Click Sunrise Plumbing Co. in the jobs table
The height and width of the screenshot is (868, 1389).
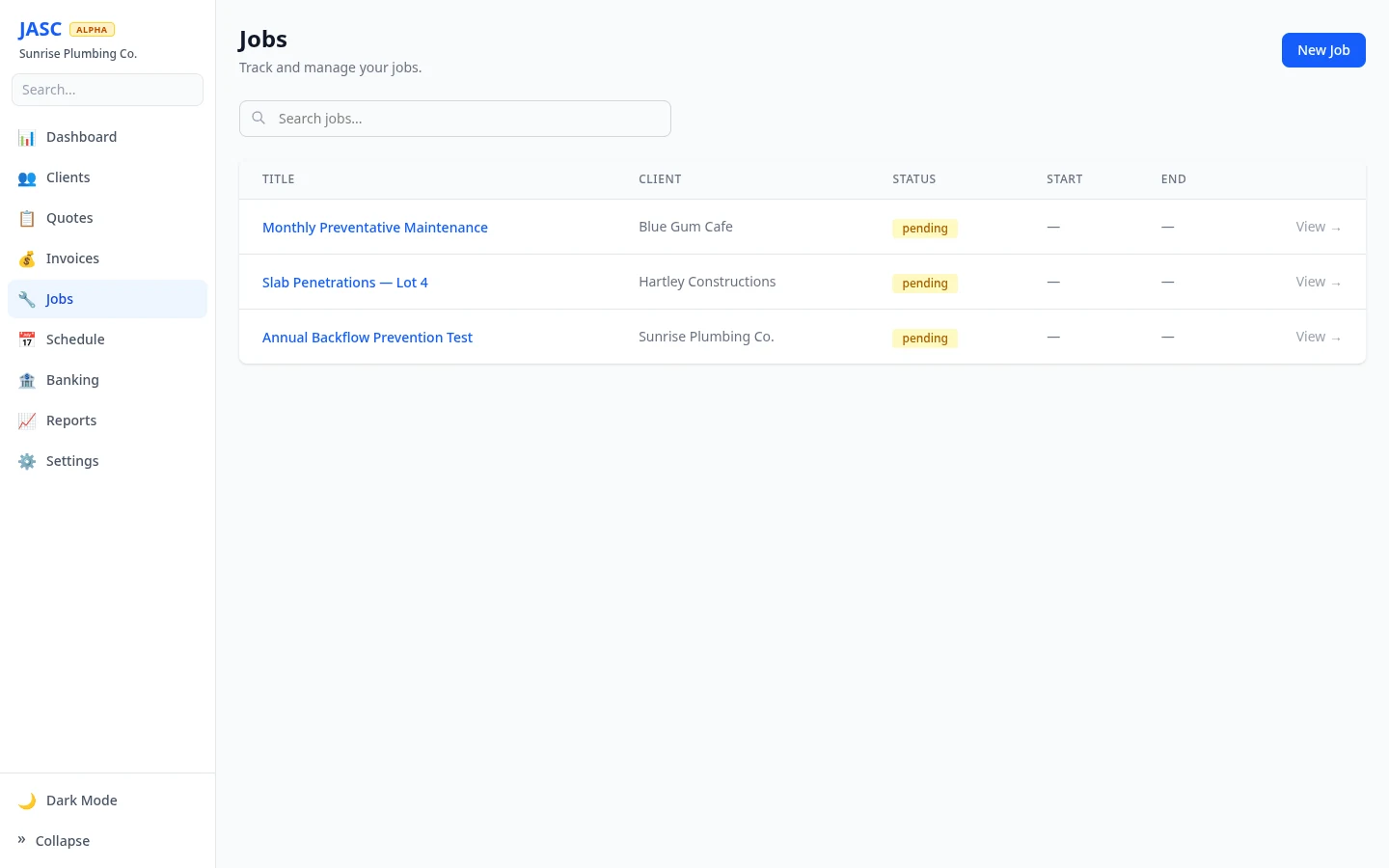(706, 337)
